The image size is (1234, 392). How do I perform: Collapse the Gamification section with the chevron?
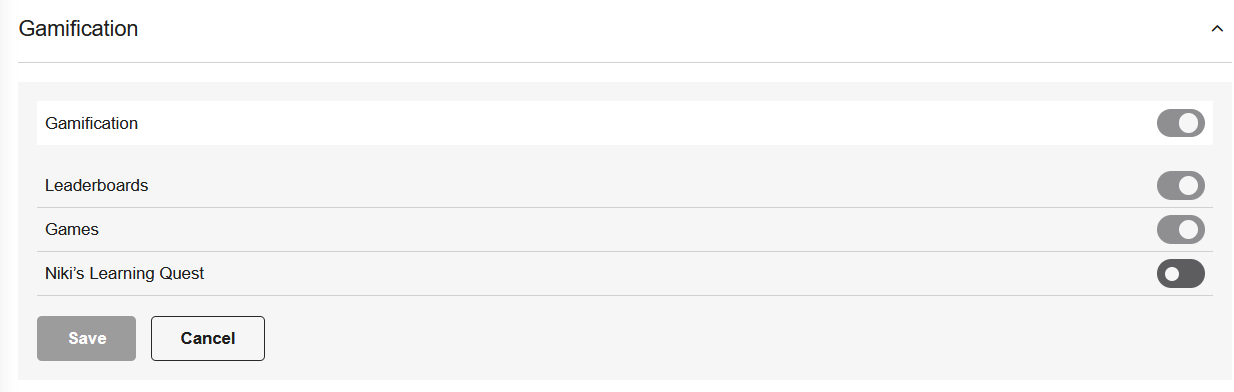(x=1217, y=29)
